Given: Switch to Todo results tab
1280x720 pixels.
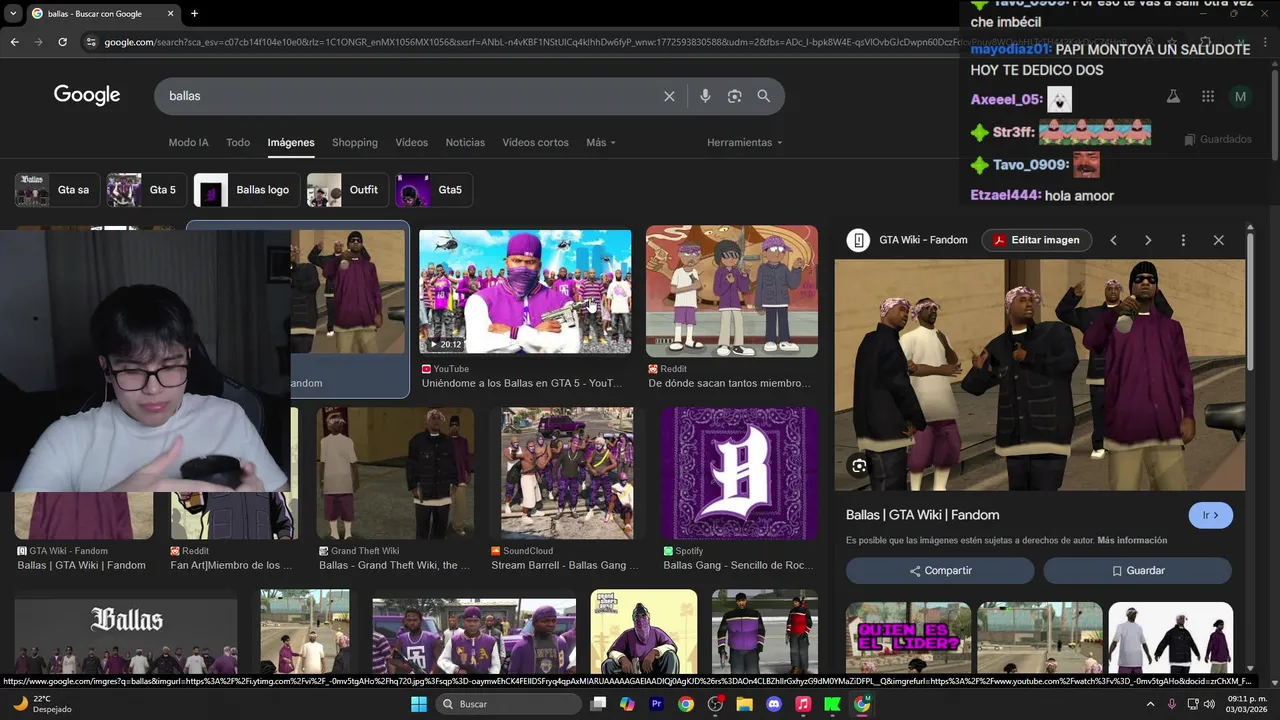Looking at the screenshot, I should tap(238, 143).
